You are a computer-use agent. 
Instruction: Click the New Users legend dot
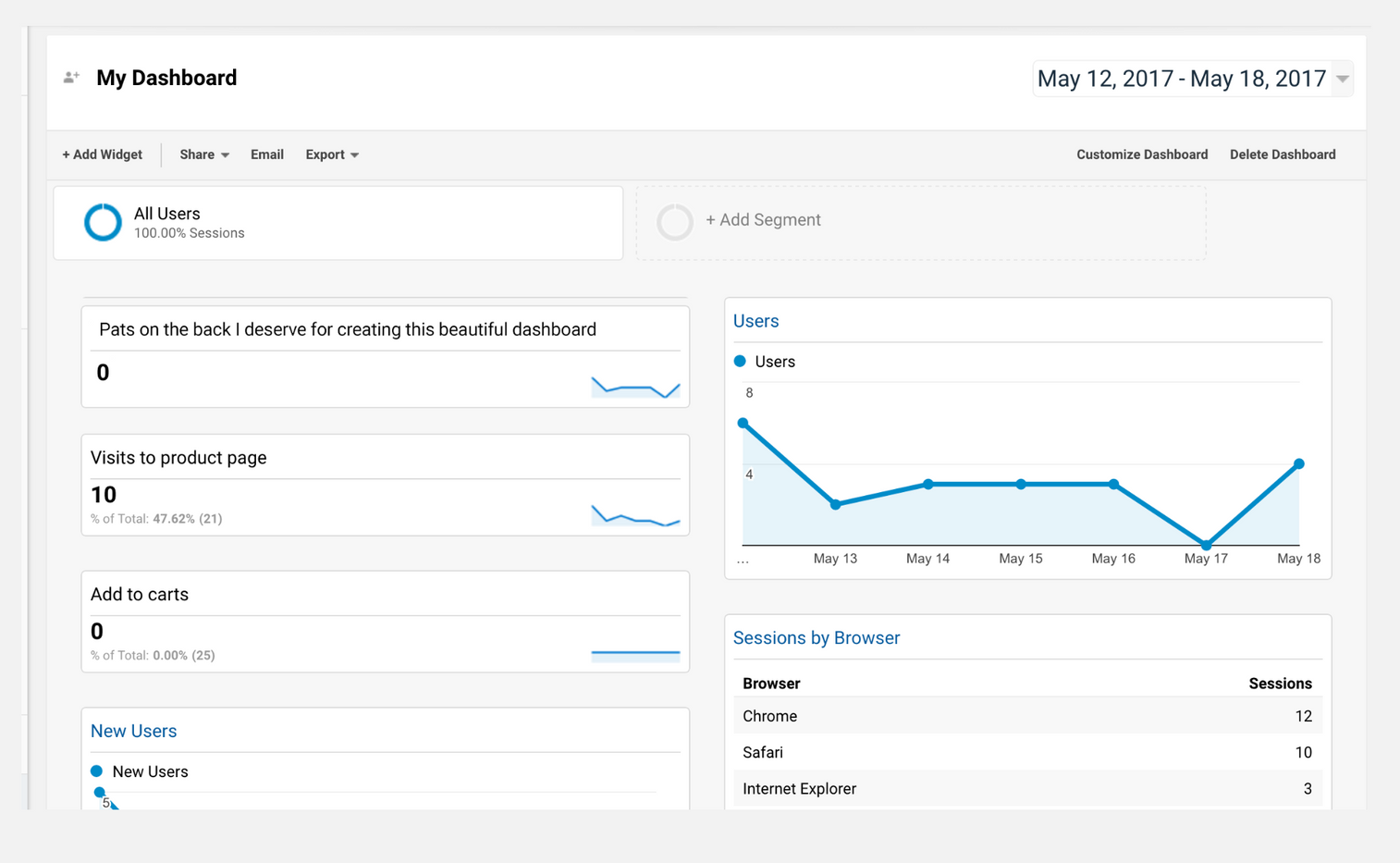click(96, 771)
